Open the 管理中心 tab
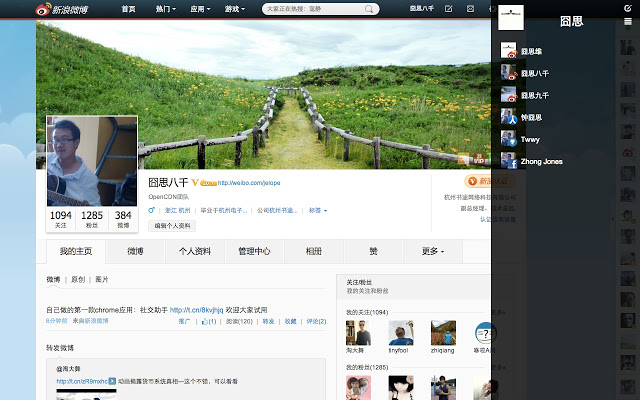640x400 pixels. pos(254,251)
